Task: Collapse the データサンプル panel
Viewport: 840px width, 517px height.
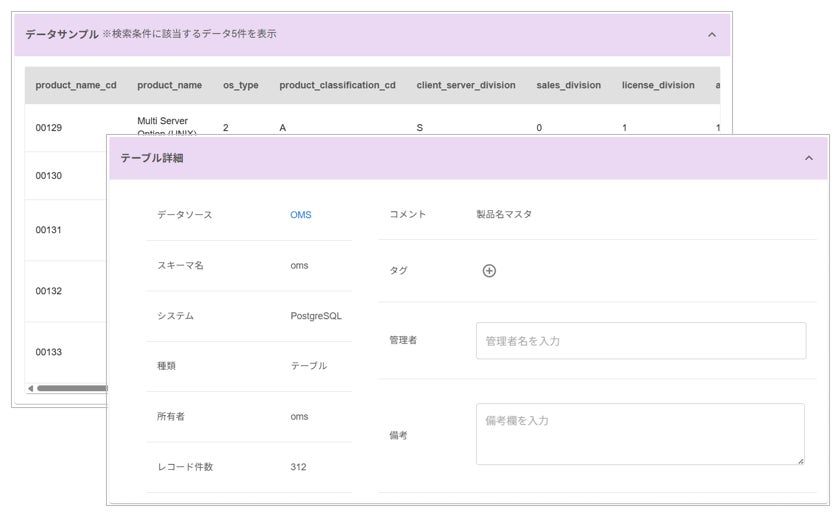Action: click(x=712, y=35)
